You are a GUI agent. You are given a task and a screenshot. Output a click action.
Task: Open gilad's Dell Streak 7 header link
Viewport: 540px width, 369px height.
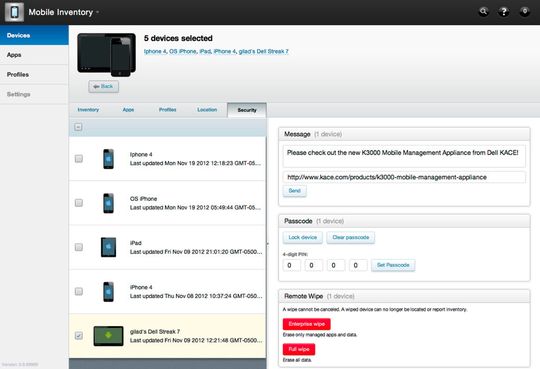tap(263, 51)
